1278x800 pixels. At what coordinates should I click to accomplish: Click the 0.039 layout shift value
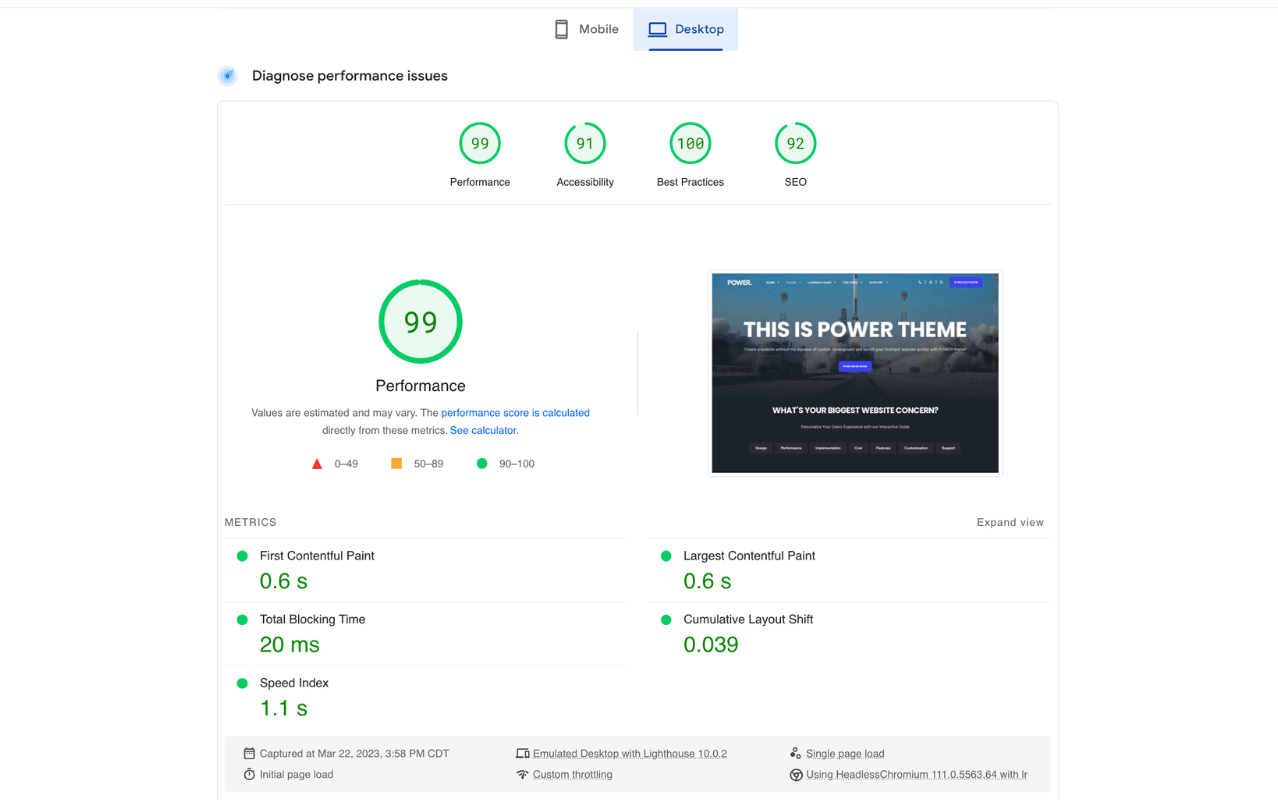(711, 645)
